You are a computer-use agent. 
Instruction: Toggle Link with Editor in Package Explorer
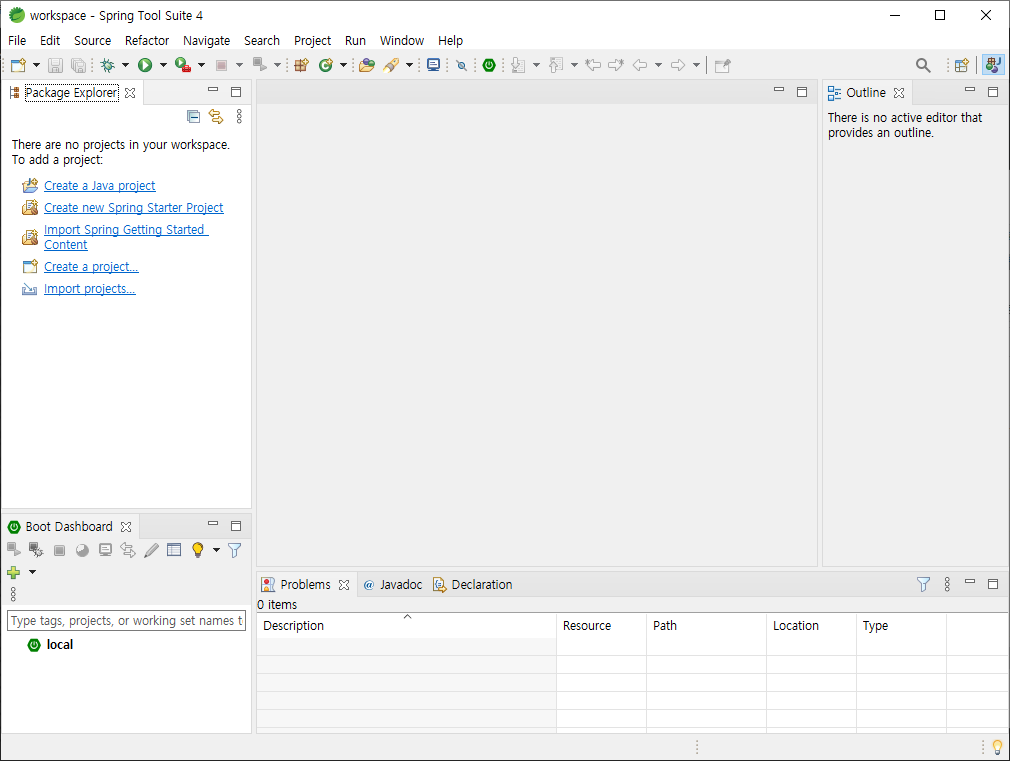click(216, 117)
